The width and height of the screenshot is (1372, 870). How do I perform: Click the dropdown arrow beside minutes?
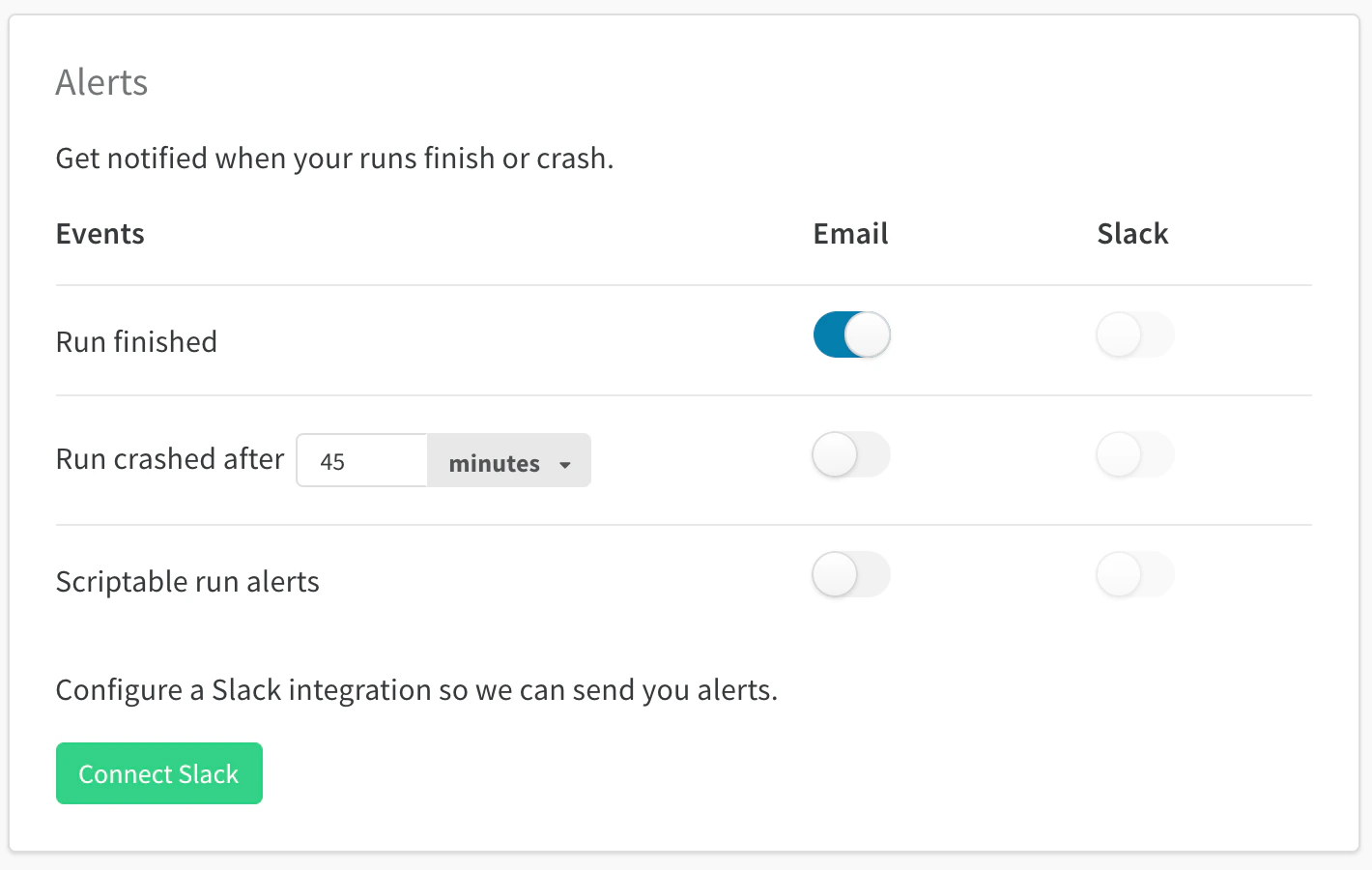pyautogui.click(x=565, y=463)
